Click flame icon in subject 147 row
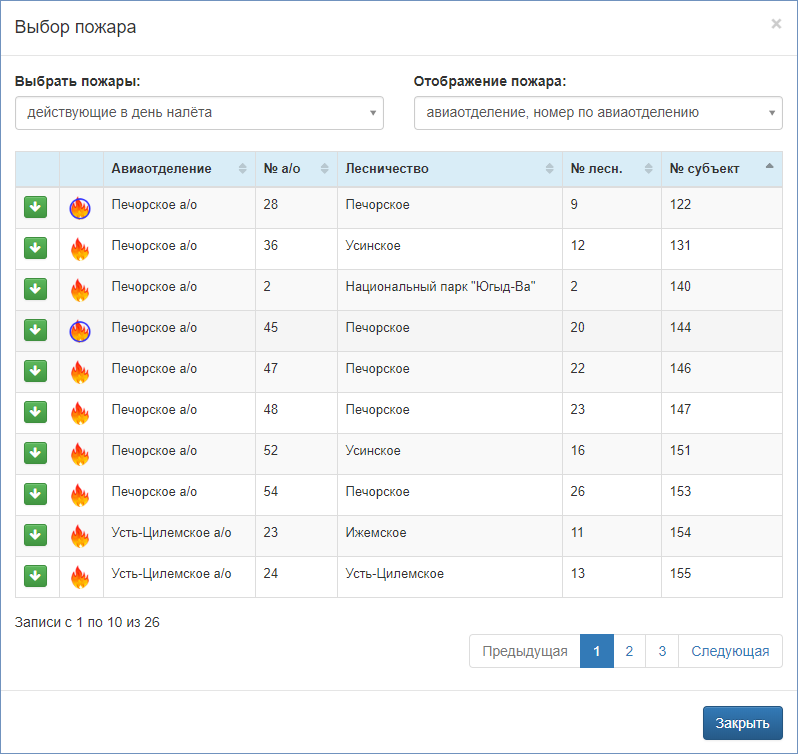Screen dimensions: 798x754 (x=80, y=413)
